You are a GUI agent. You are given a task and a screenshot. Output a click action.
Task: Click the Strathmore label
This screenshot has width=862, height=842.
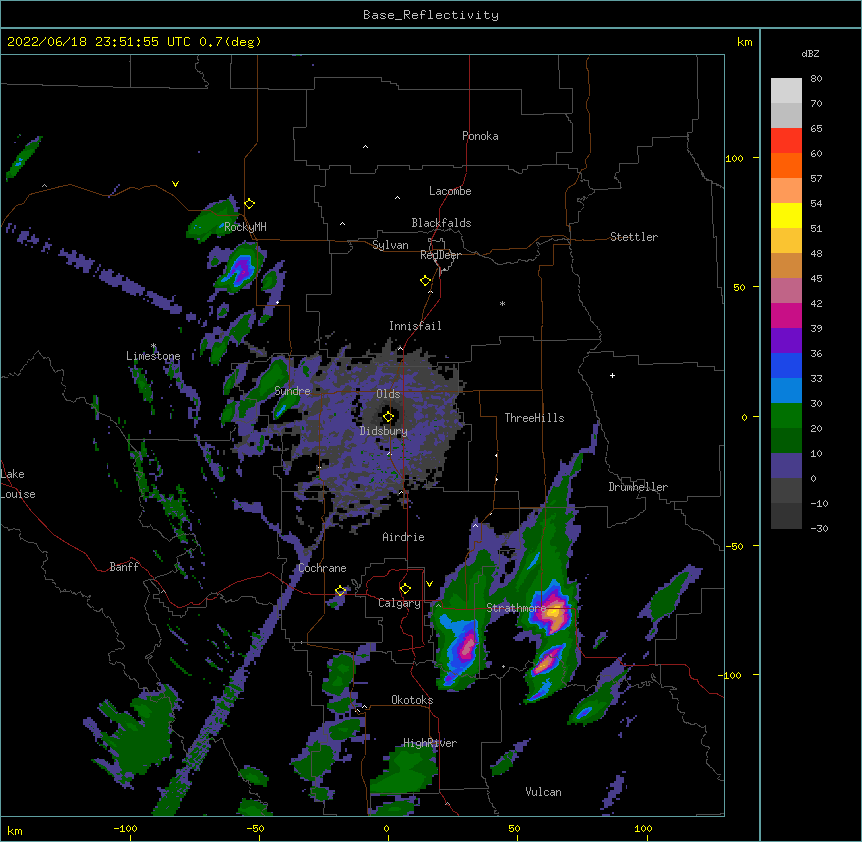click(x=516, y=608)
